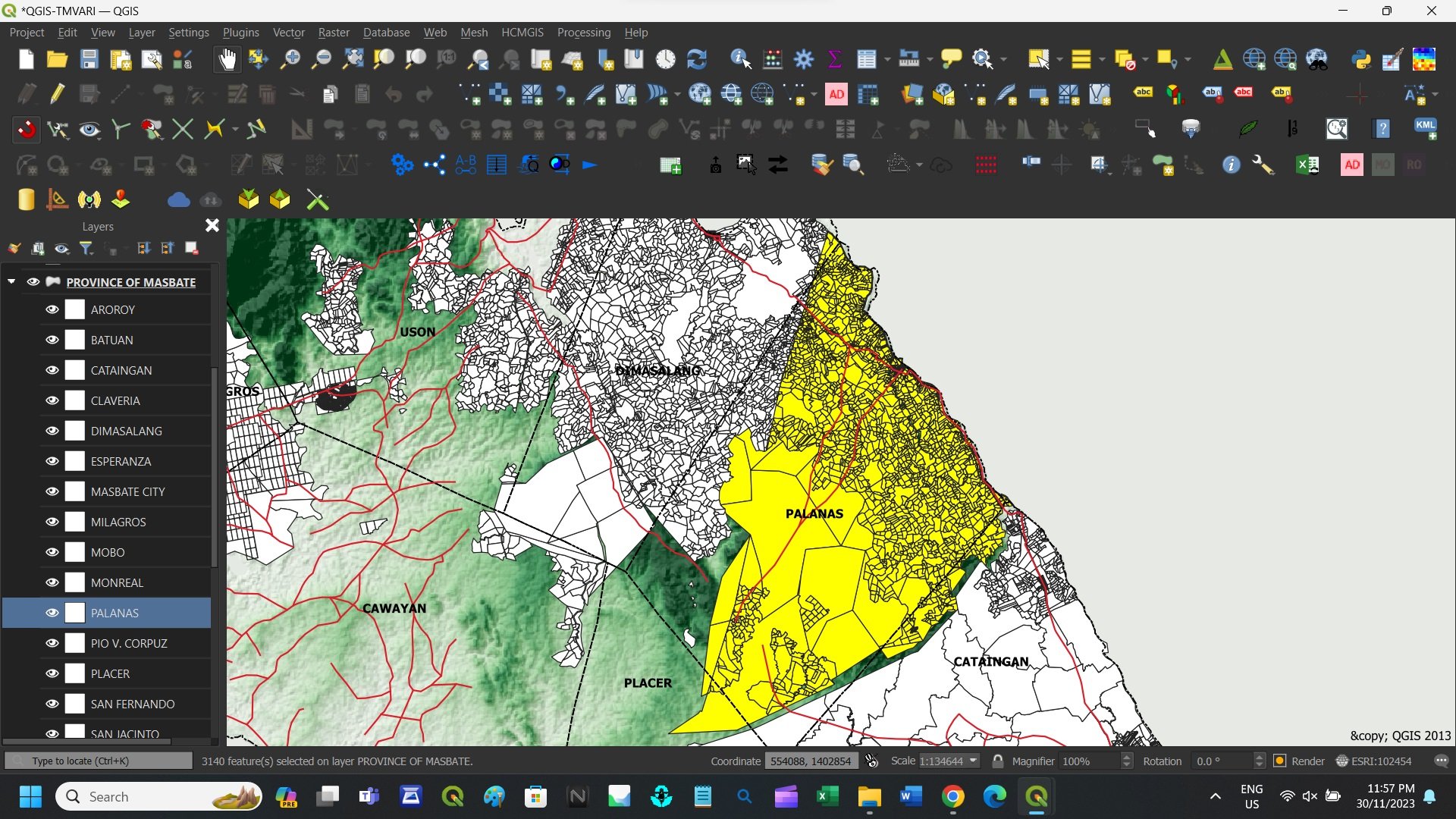
Task: Open the Scale dropdown in the status bar
Action: click(973, 761)
